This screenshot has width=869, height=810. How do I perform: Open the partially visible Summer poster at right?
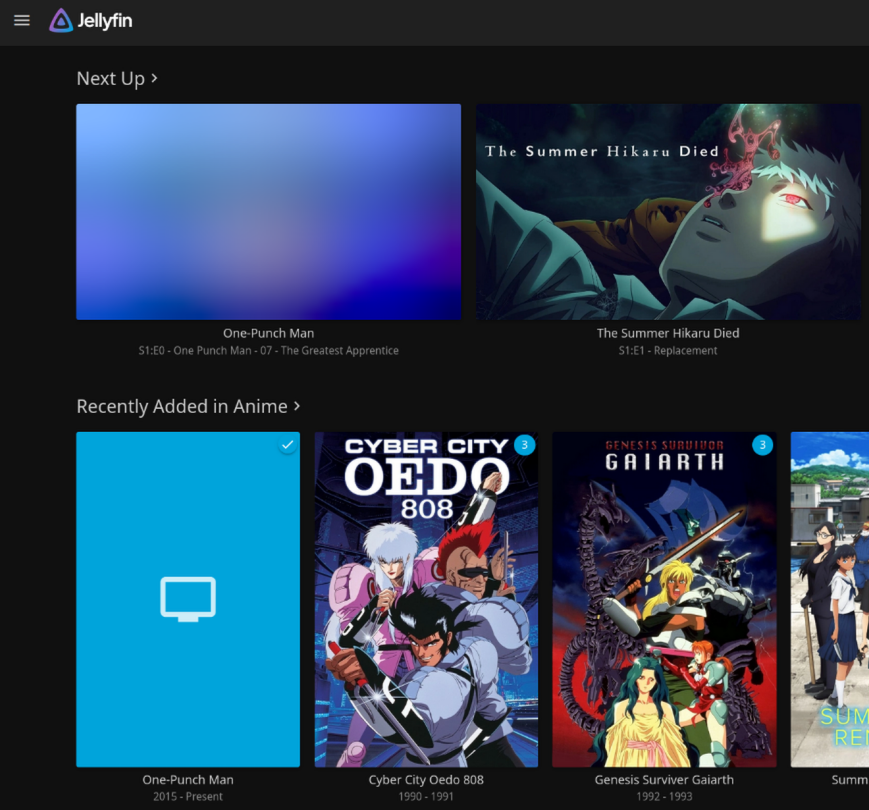(x=830, y=599)
